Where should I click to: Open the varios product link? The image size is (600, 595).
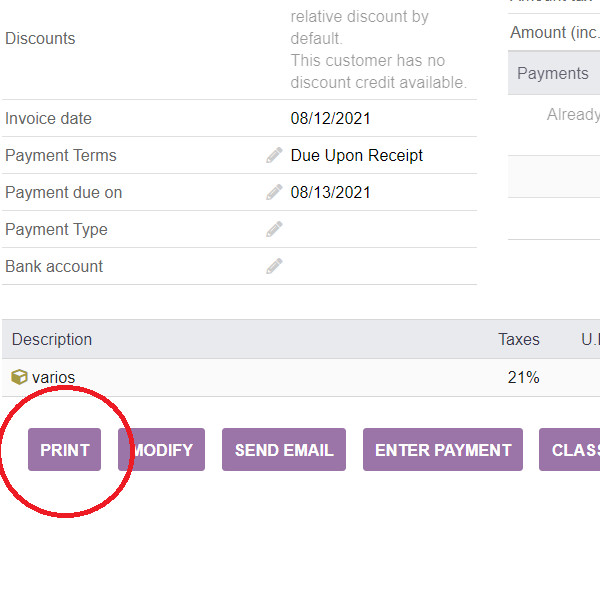tap(53, 377)
